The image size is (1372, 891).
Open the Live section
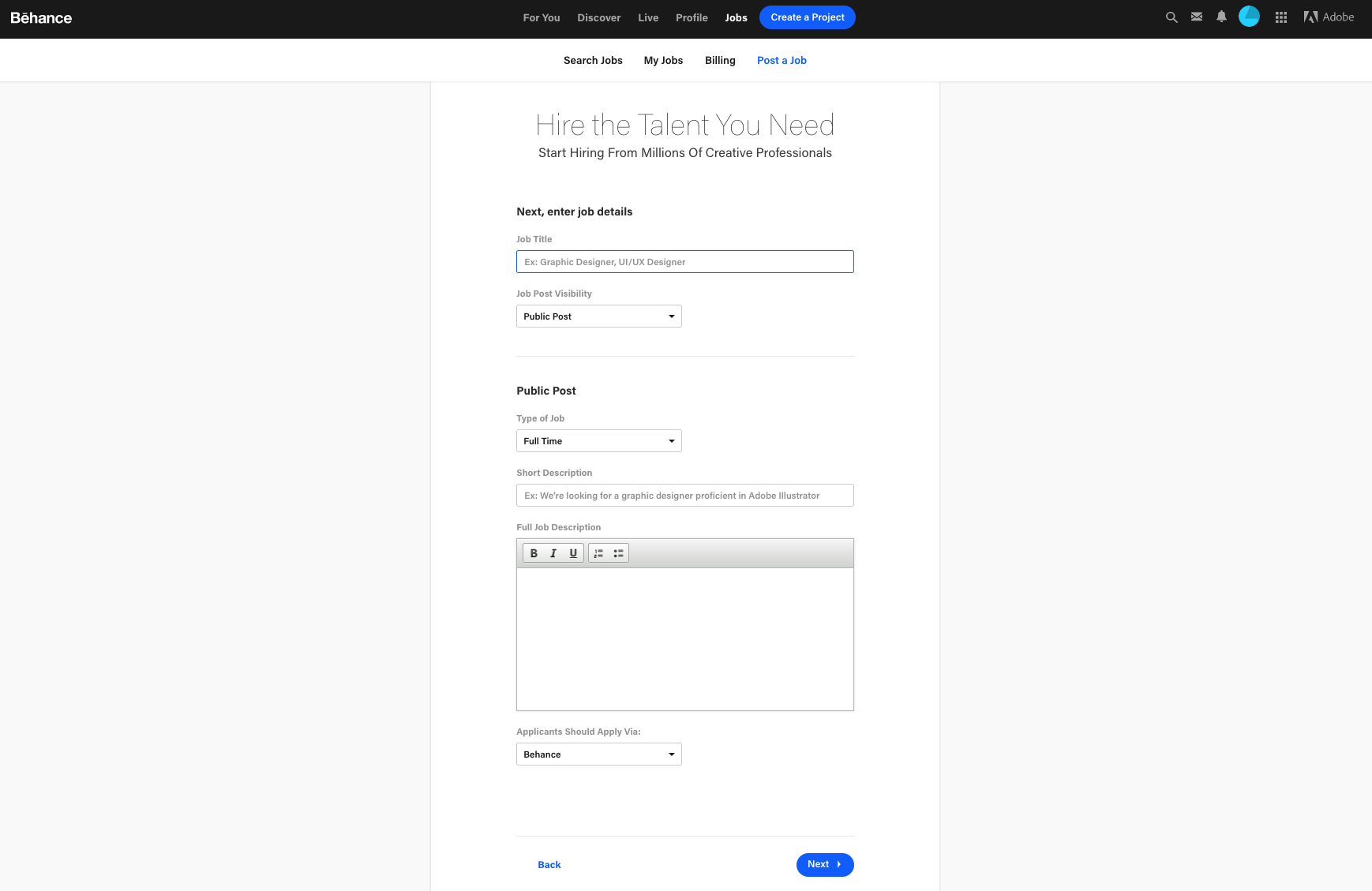tap(648, 17)
